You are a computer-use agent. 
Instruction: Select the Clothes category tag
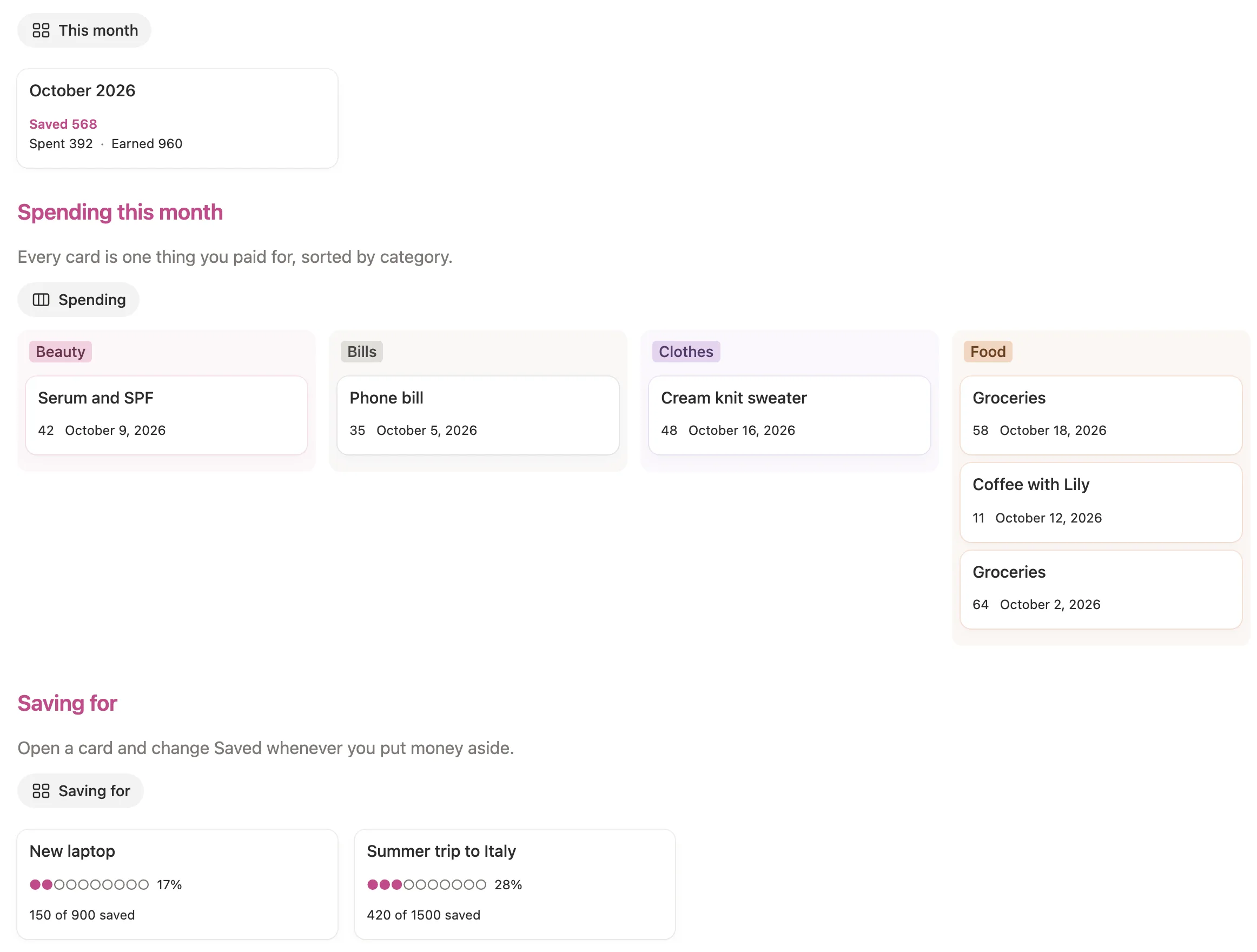686,352
